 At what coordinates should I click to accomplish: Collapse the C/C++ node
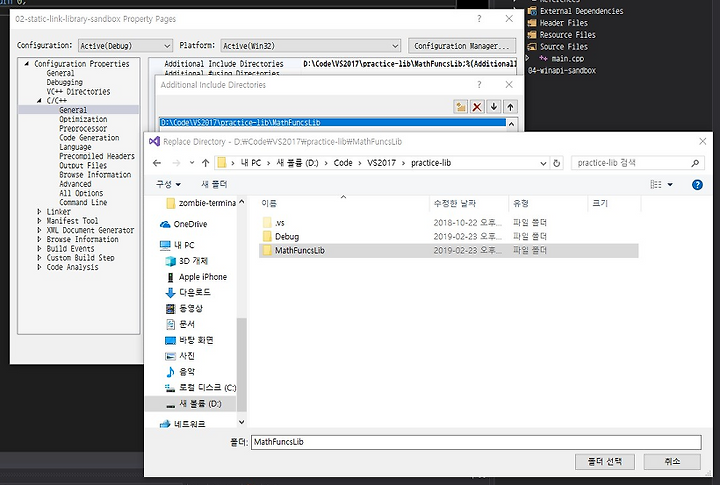[x=39, y=101]
